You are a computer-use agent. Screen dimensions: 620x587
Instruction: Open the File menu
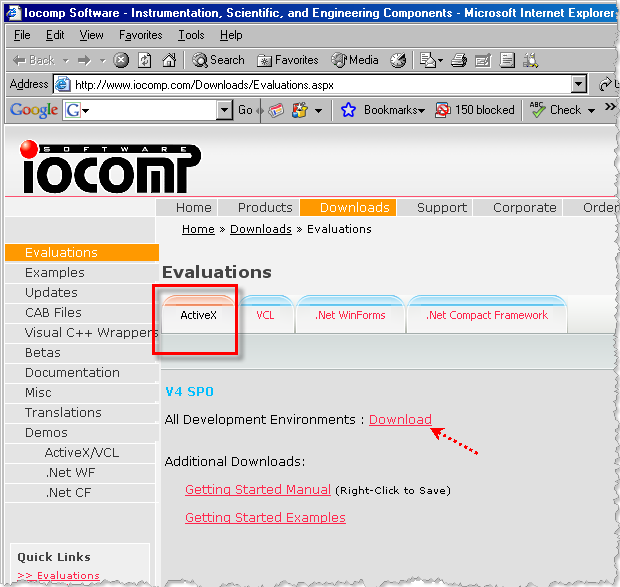click(x=22, y=35)
